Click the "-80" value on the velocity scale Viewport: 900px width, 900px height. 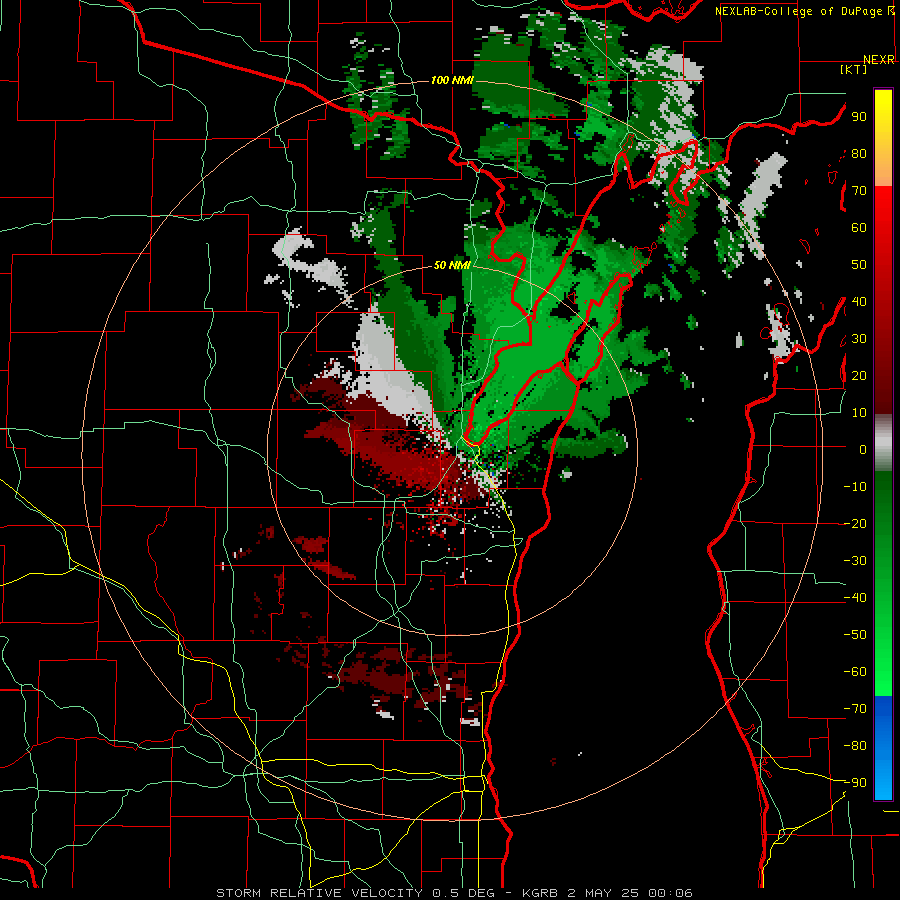pos(855,746)
